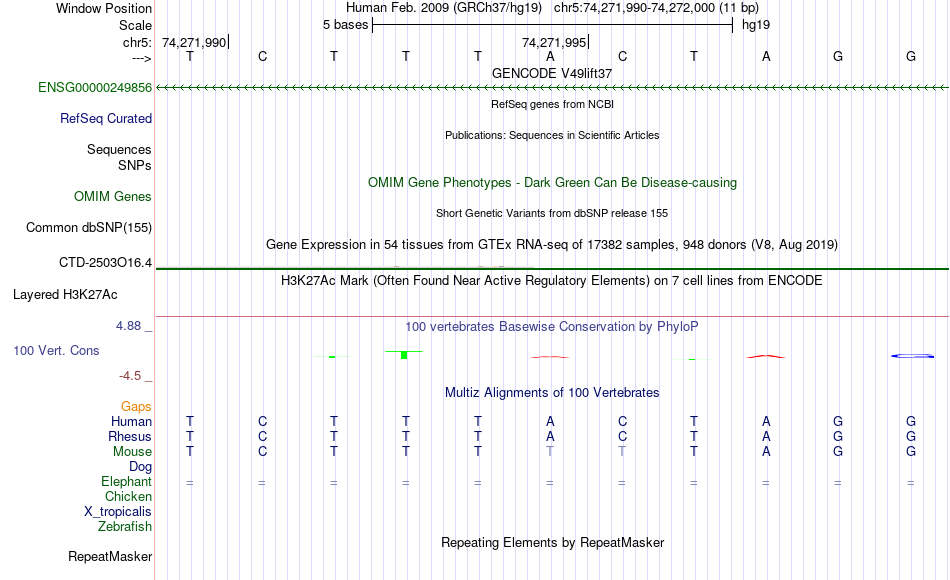This screenshot has height=580, width=950.
Task: Select the SNPs label under Sequences
Action: tap(135, 165)
